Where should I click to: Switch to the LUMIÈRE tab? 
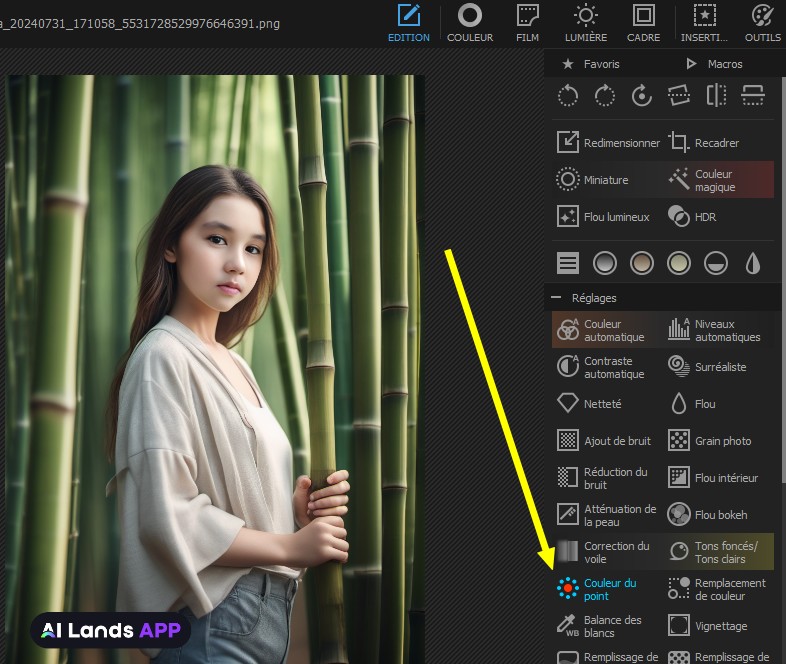(x=585, y=23)
